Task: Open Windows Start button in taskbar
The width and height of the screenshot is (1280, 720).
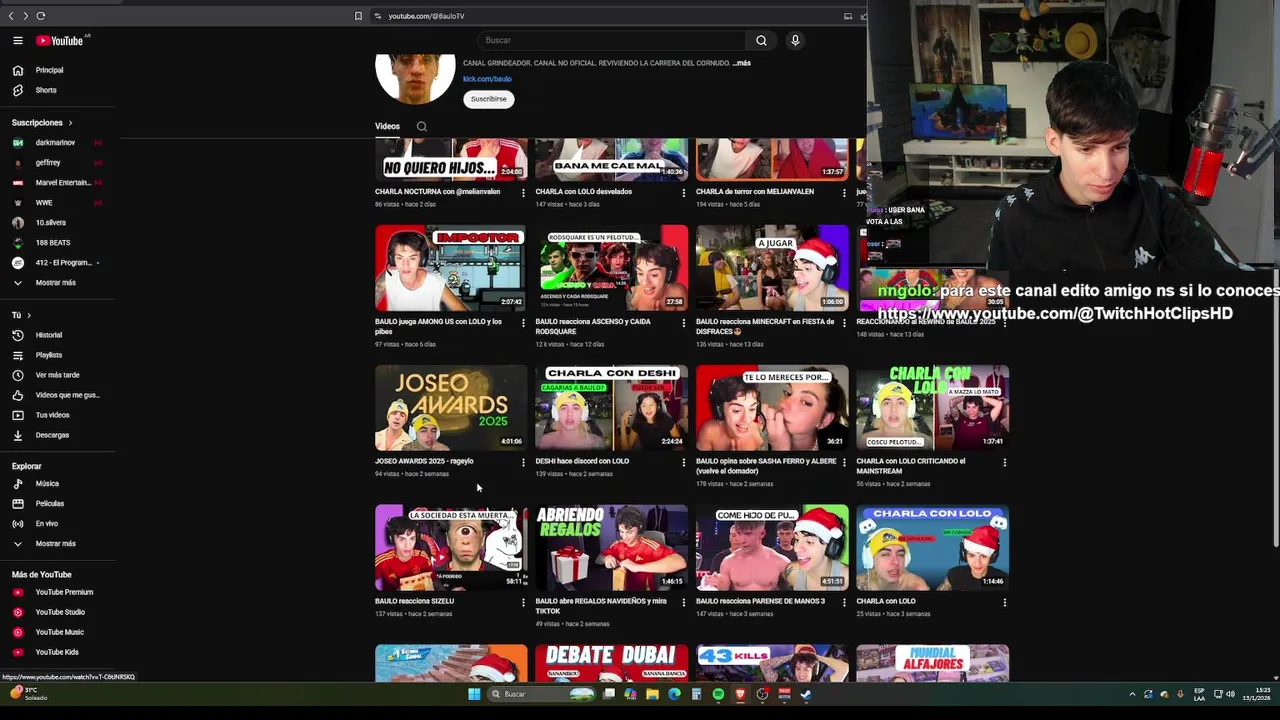Action: pos(474,694)
